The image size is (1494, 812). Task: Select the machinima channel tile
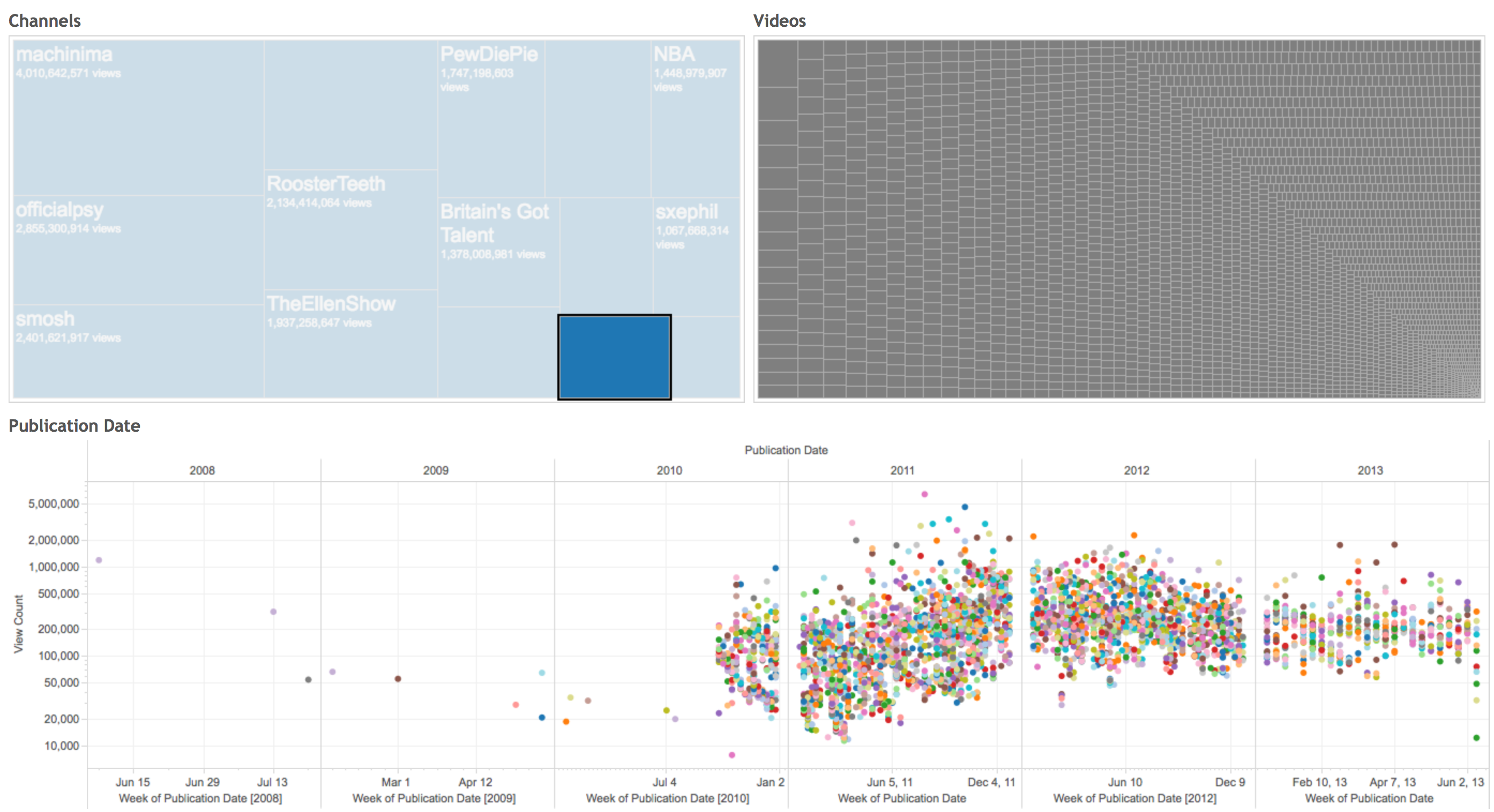(x=138, y=117)
